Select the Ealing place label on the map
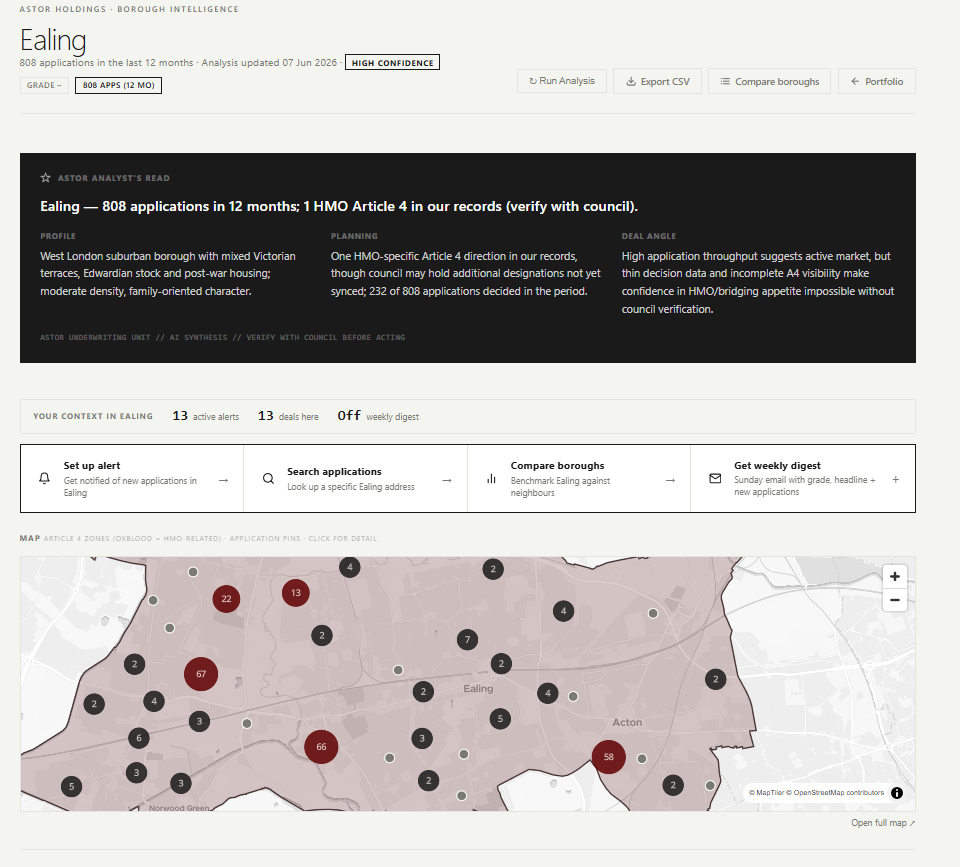Viewport: 960px width, 867px height. (478, 689)
